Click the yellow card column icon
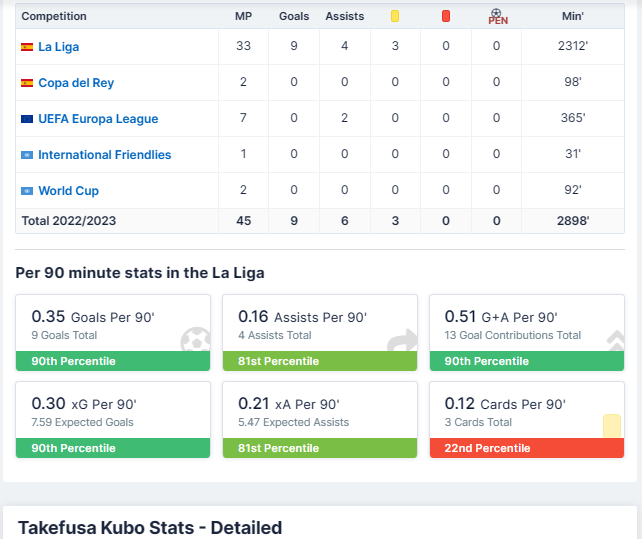This screenshot has height=539, width=642. tap(395, 16)
